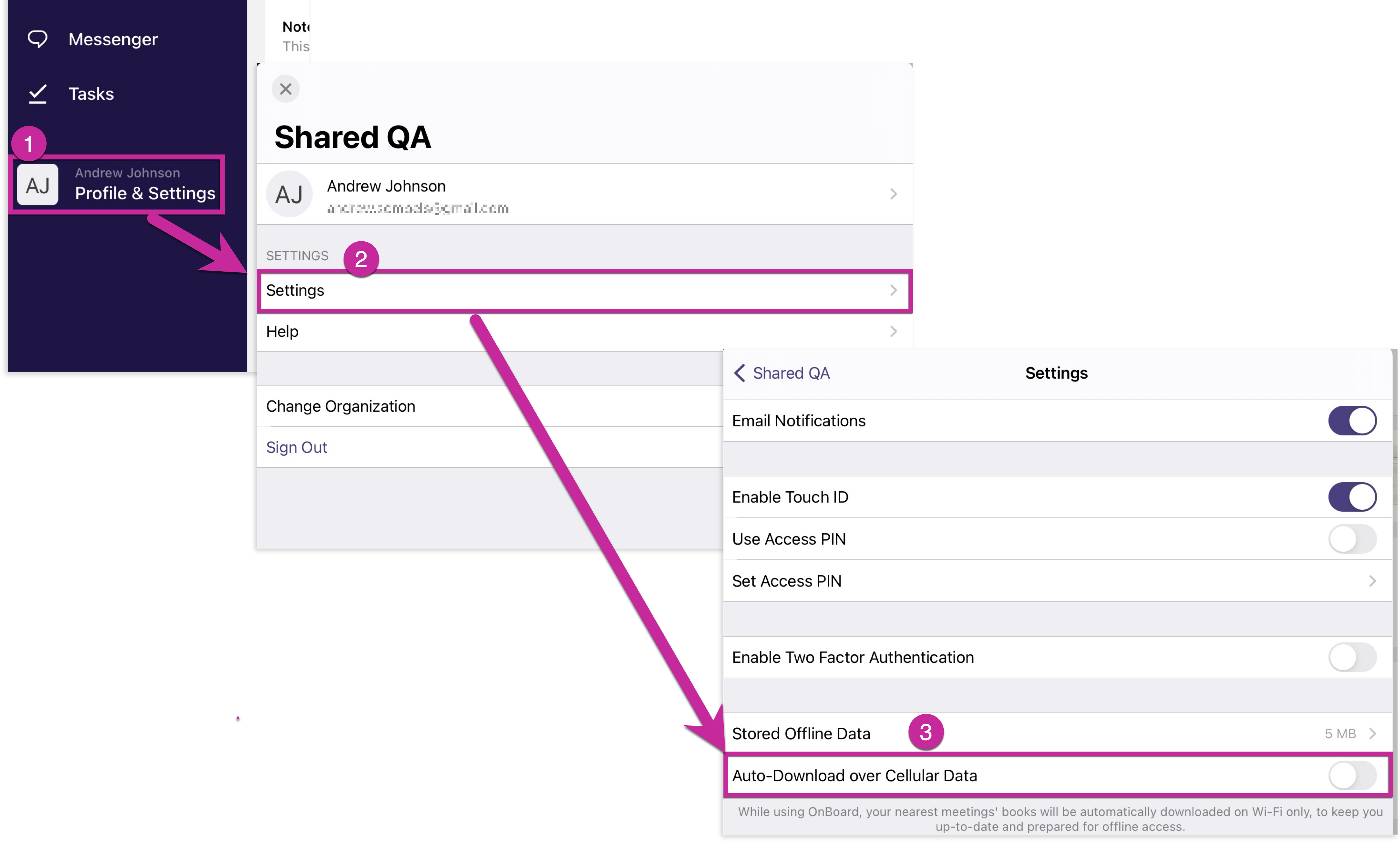Expand Help row chevron
Image resolution: width=1400 pixels, height=850 pixels.
coord(893,331)
